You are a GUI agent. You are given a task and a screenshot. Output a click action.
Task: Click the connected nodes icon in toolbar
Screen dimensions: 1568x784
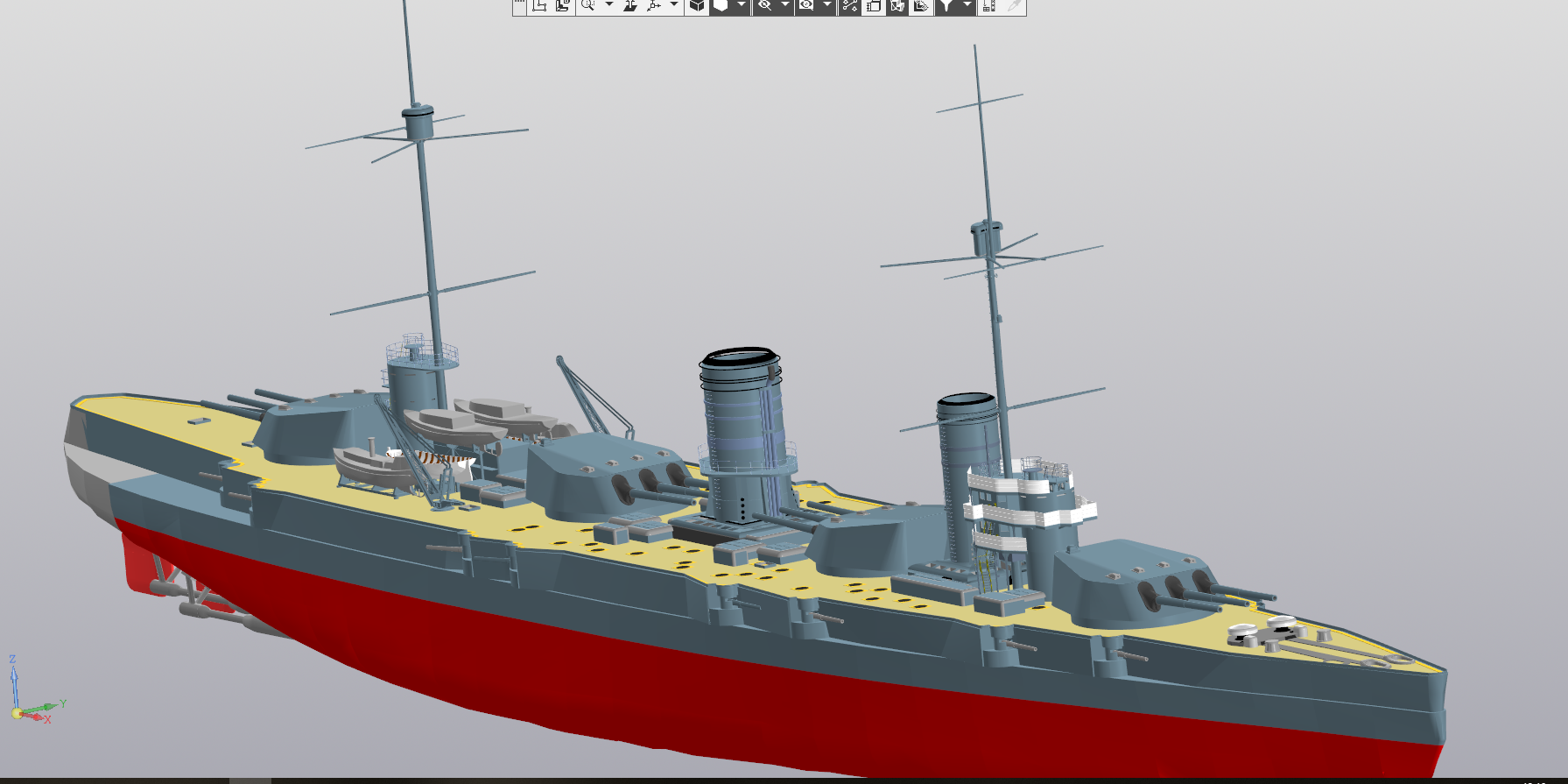[x=849, y=5]
